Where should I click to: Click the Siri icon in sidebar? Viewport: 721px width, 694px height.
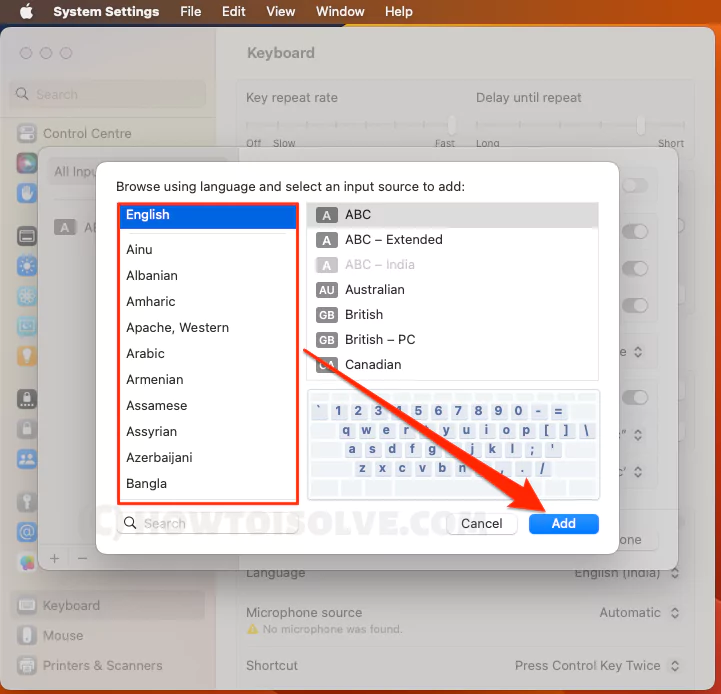(x=27, y=163)
